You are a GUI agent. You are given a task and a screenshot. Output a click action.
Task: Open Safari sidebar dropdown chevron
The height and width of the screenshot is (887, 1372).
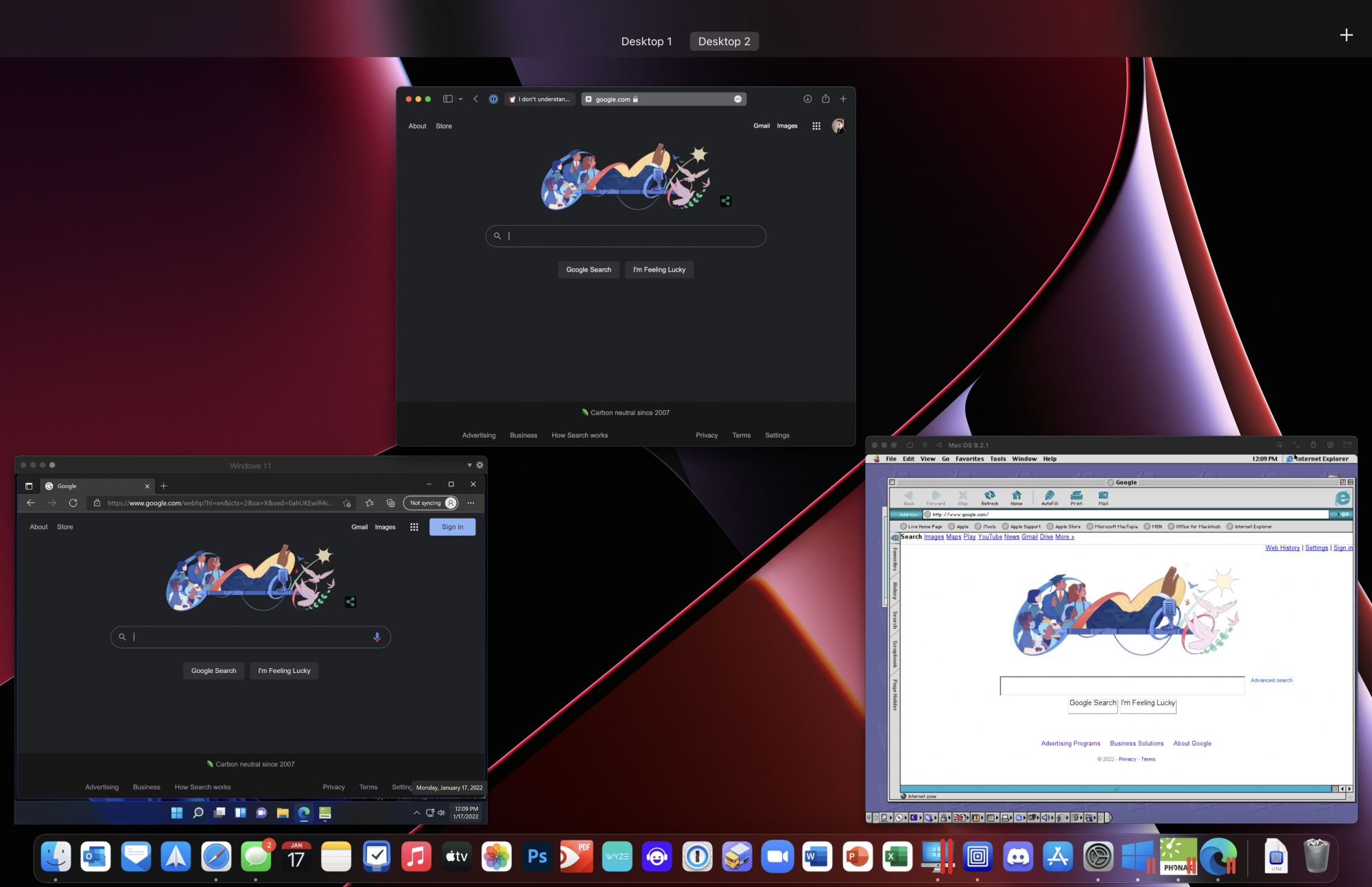(460, 99)
